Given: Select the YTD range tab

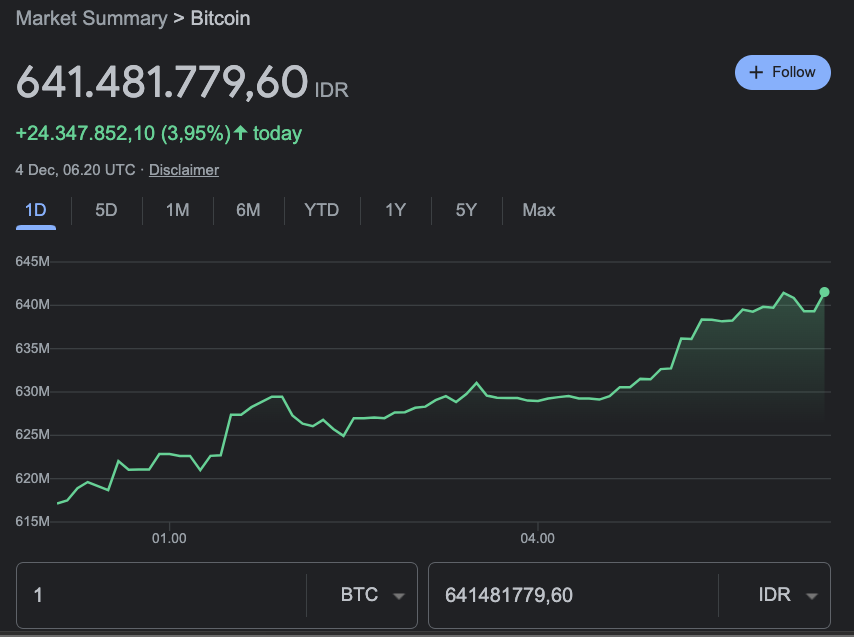Looking at the screenshot, I should point(321,210).
